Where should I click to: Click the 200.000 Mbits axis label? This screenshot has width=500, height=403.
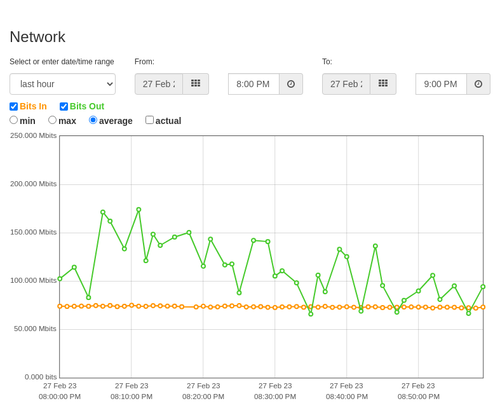[33, 184]
